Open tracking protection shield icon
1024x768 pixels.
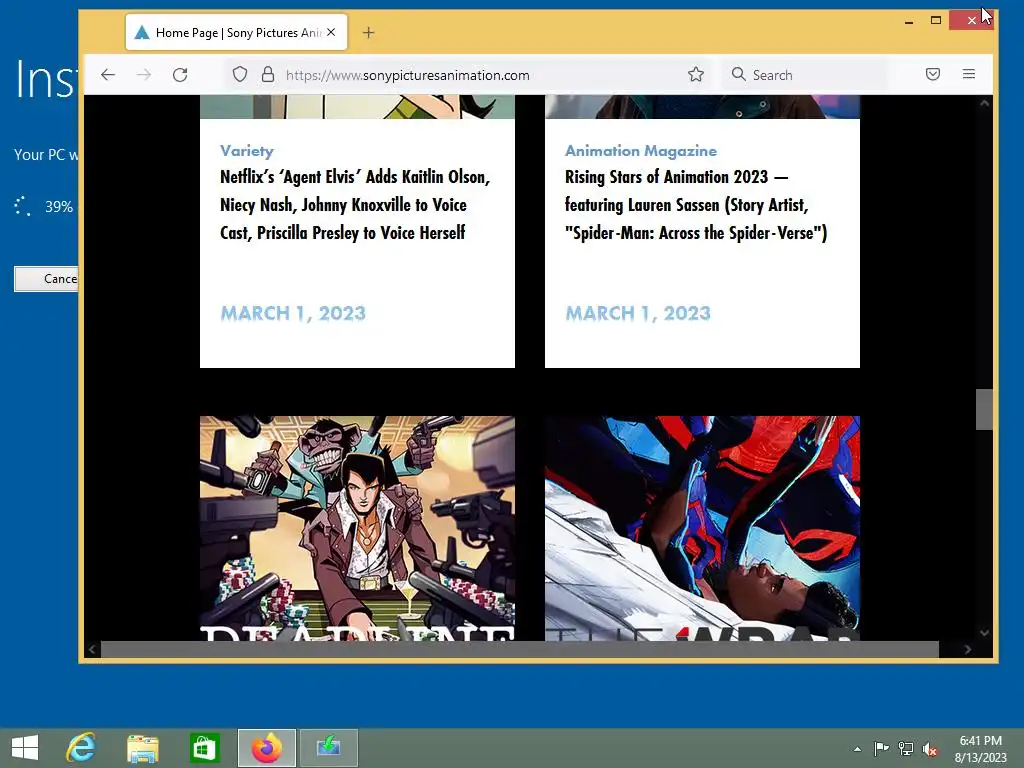240,74
